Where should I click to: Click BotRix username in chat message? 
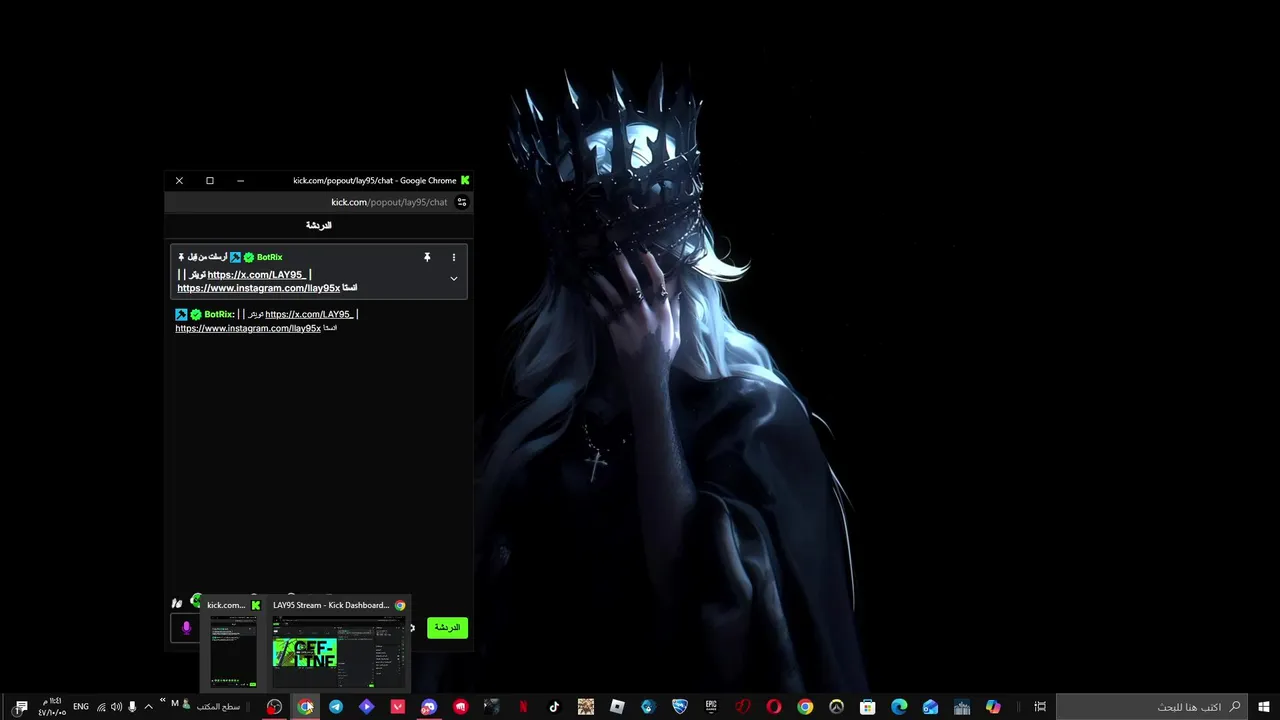click(219, 314)
